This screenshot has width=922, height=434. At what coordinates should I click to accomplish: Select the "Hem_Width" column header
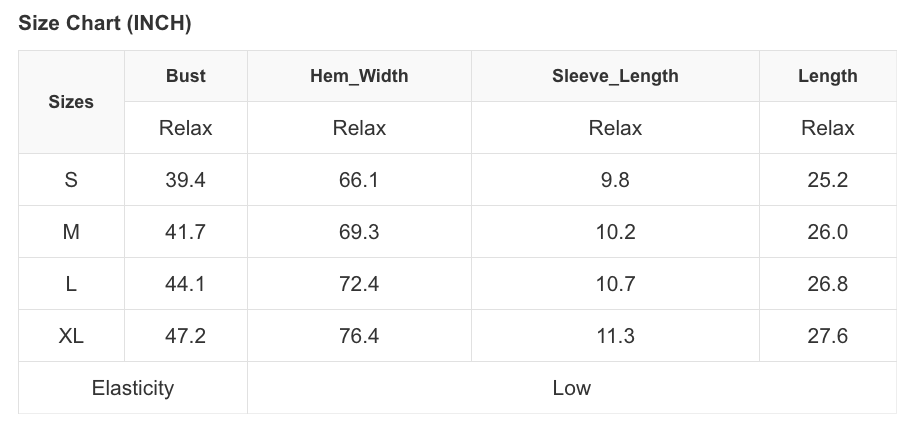(x=359, y=76)
